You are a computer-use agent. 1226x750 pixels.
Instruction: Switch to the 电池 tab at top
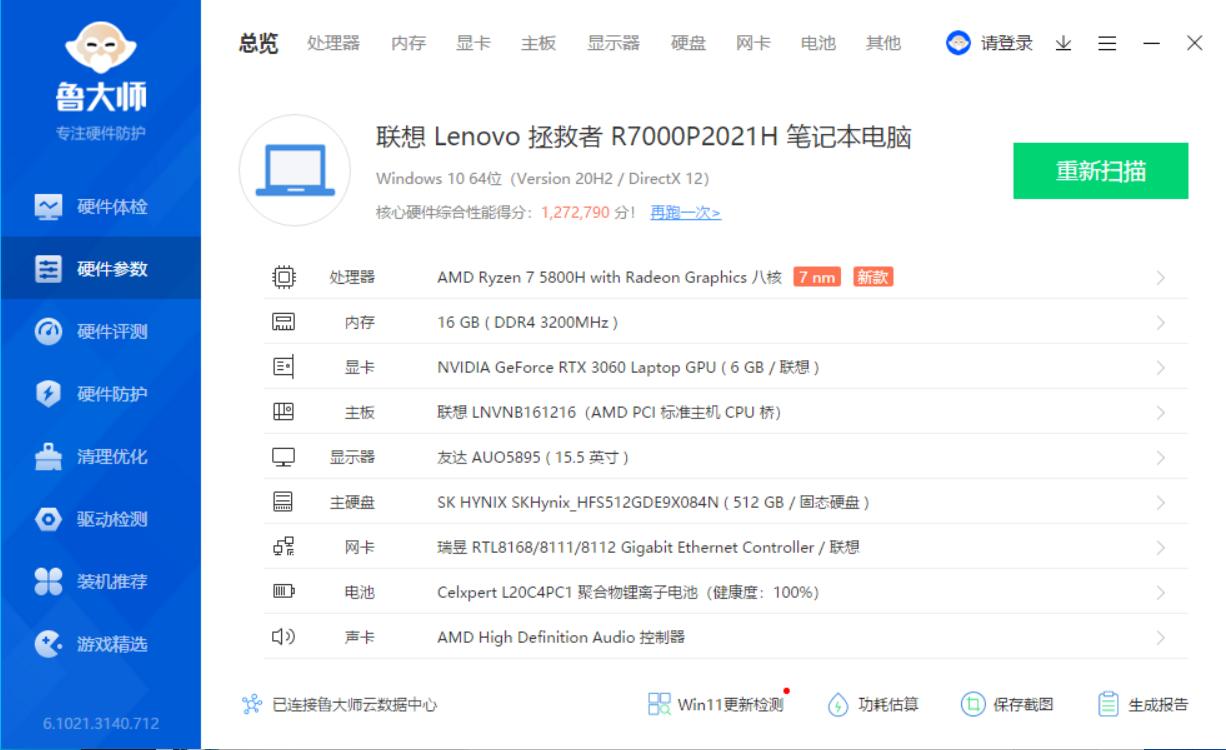818,43
